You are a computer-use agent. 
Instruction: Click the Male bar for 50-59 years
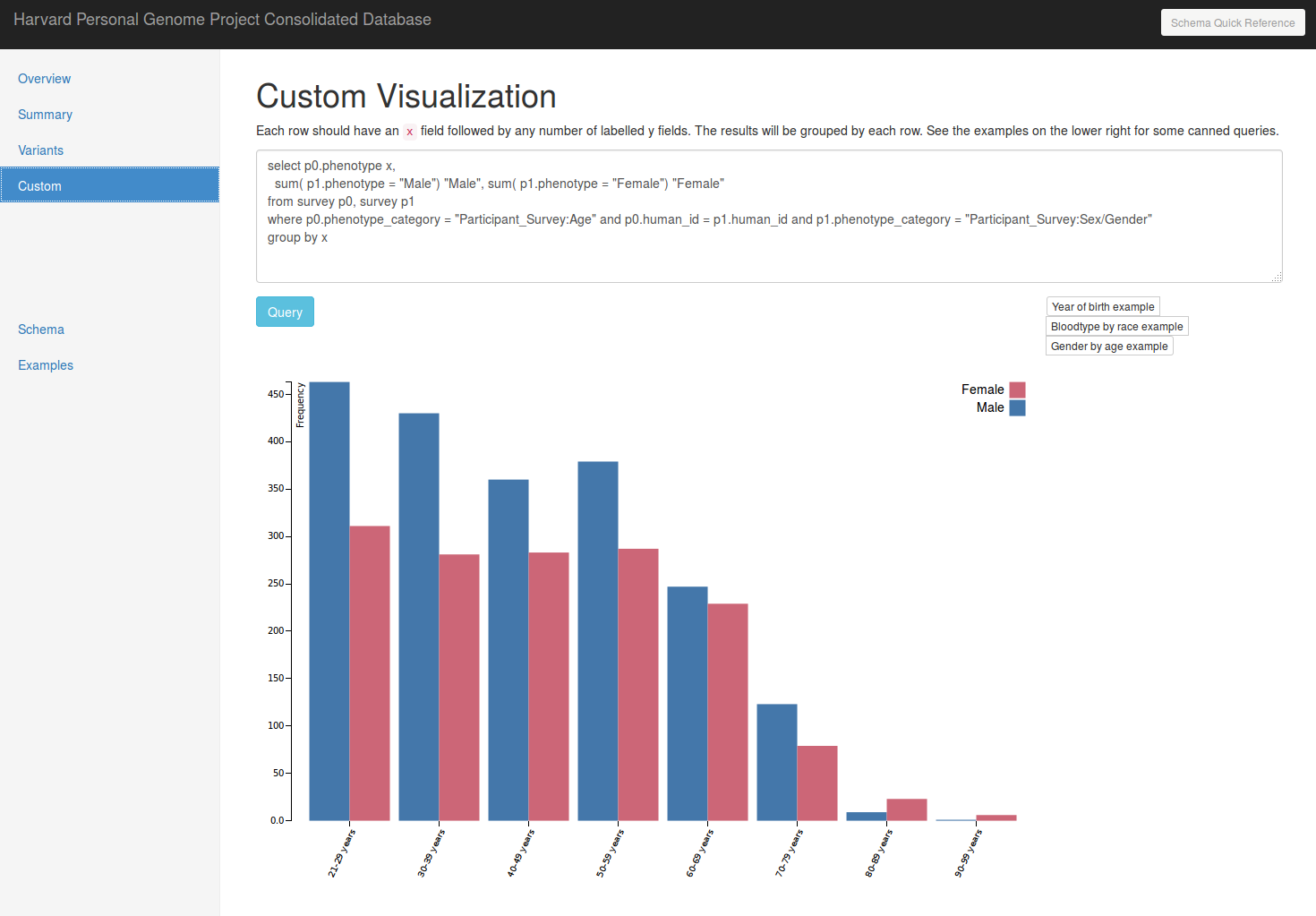598,641
